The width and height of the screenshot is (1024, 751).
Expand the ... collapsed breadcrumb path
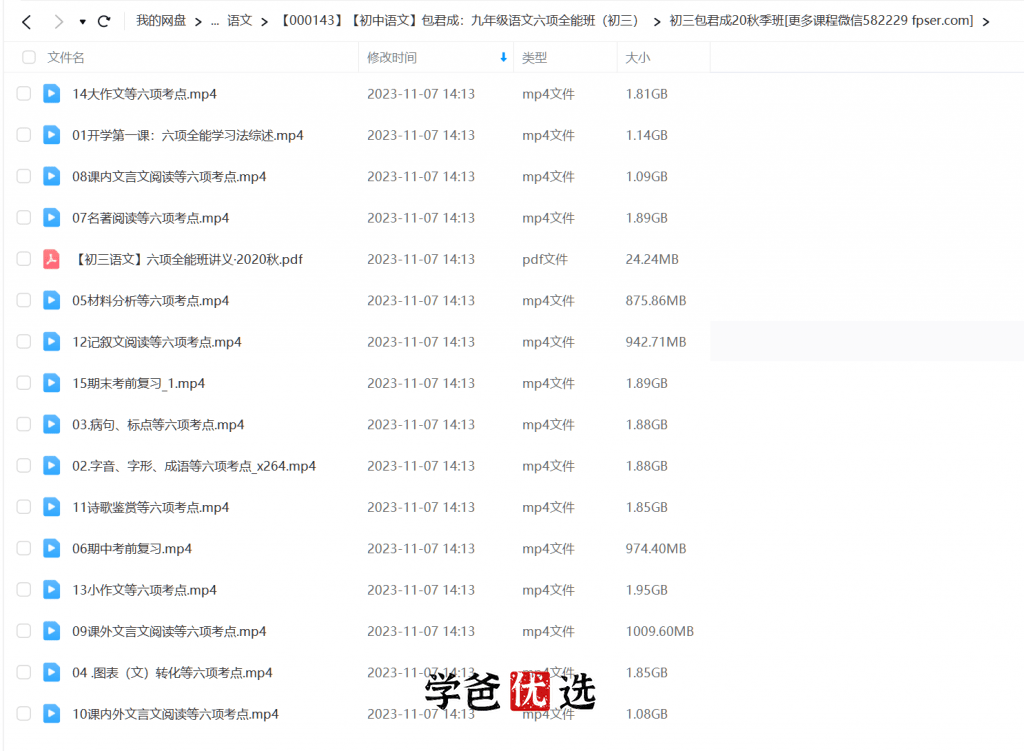tap(215, 22)
